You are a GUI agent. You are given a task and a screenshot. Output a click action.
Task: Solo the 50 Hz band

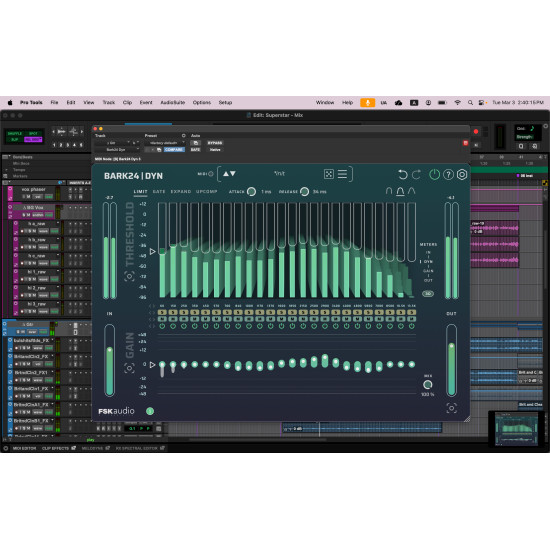click(162, 312)
